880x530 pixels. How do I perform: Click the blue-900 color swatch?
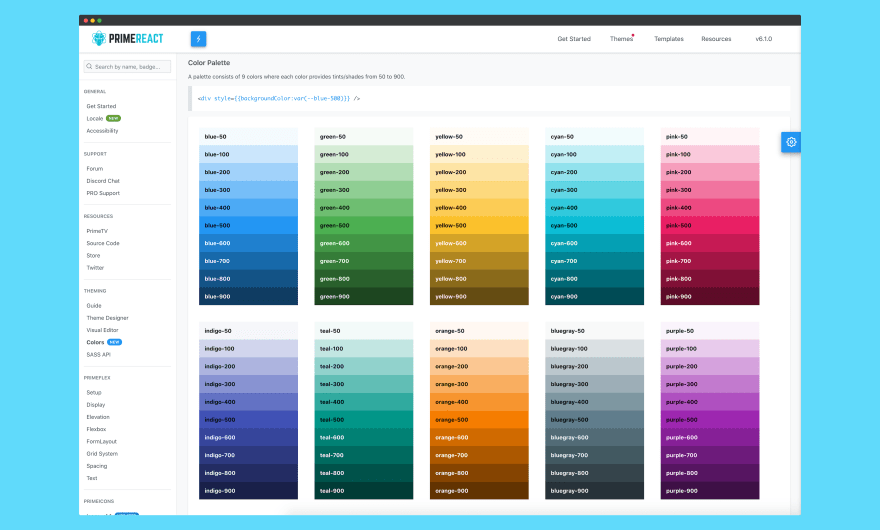249,296
